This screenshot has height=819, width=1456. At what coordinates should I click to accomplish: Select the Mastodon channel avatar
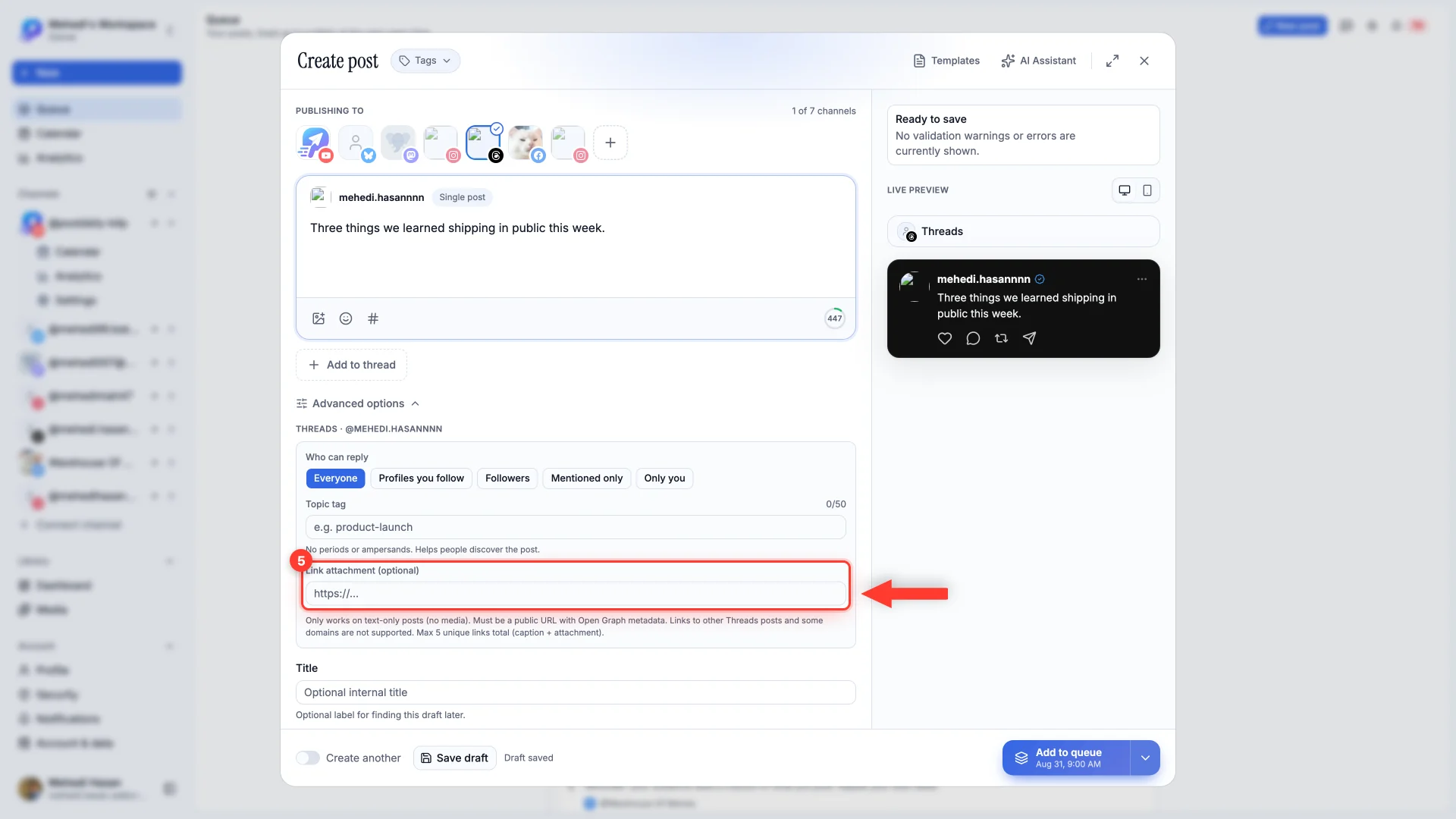pos(399,143)
